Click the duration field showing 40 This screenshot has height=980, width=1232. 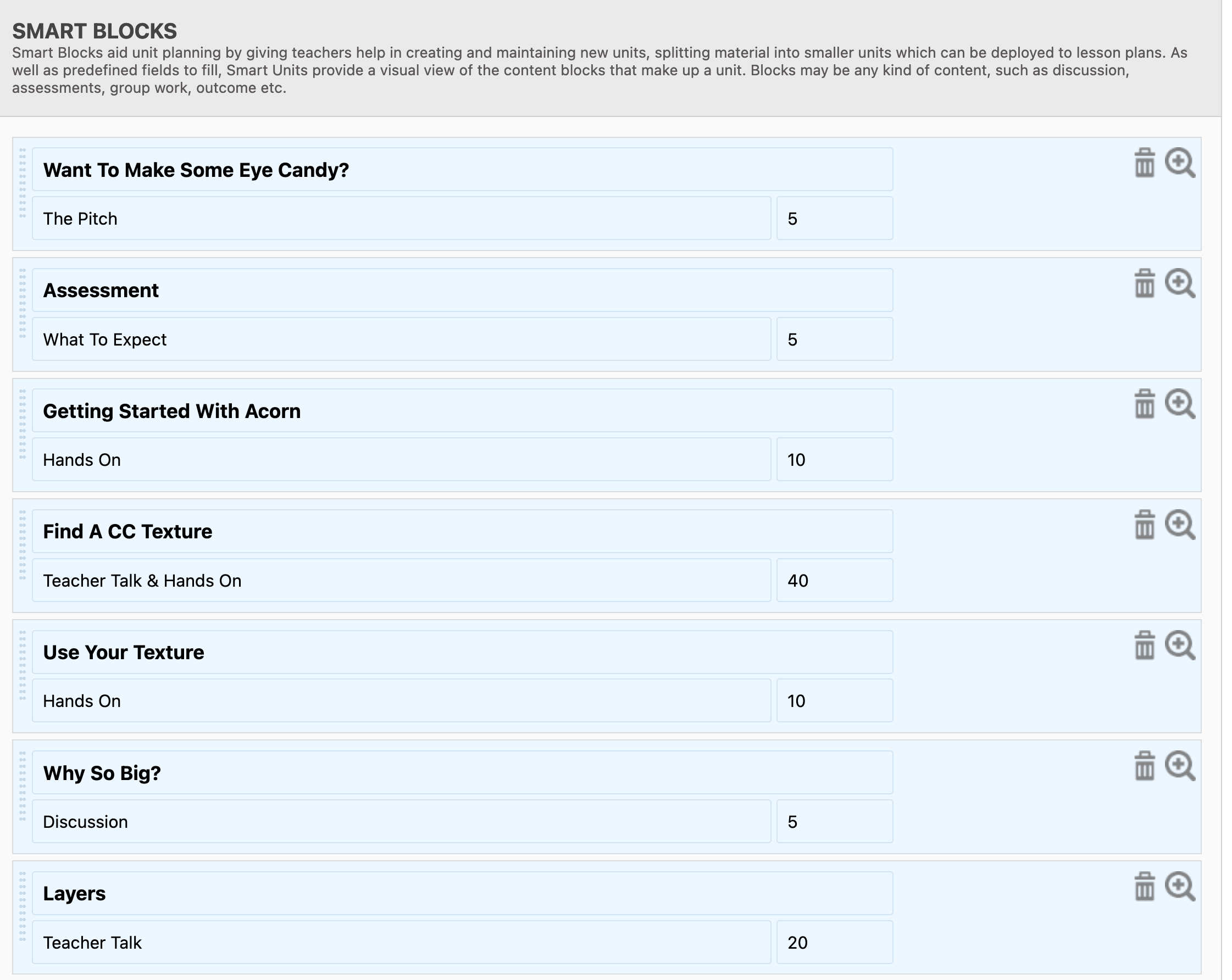tap(834, 580)
